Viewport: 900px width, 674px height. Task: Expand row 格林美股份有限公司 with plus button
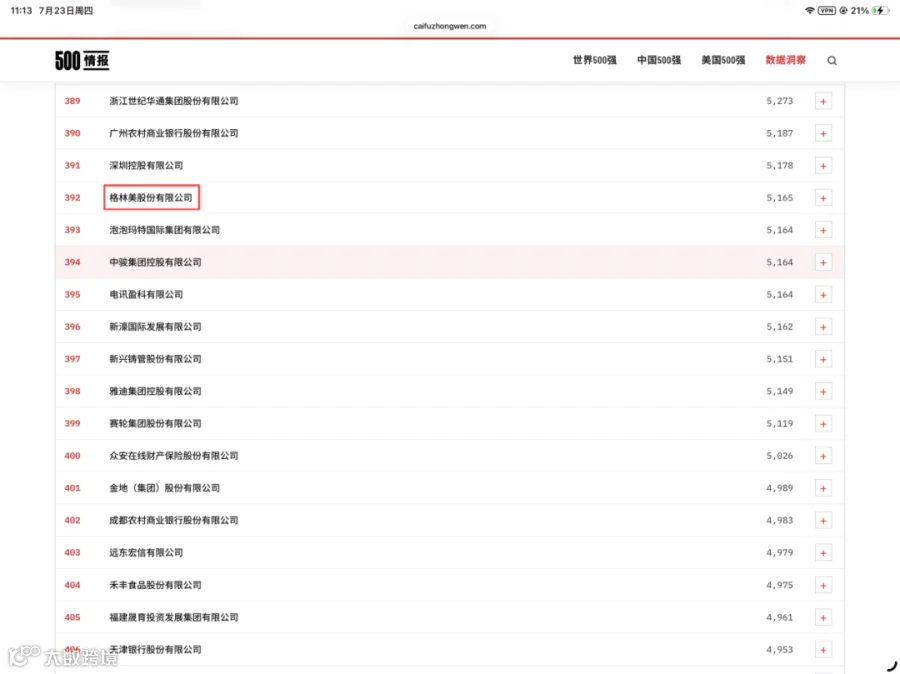(823, 197)
